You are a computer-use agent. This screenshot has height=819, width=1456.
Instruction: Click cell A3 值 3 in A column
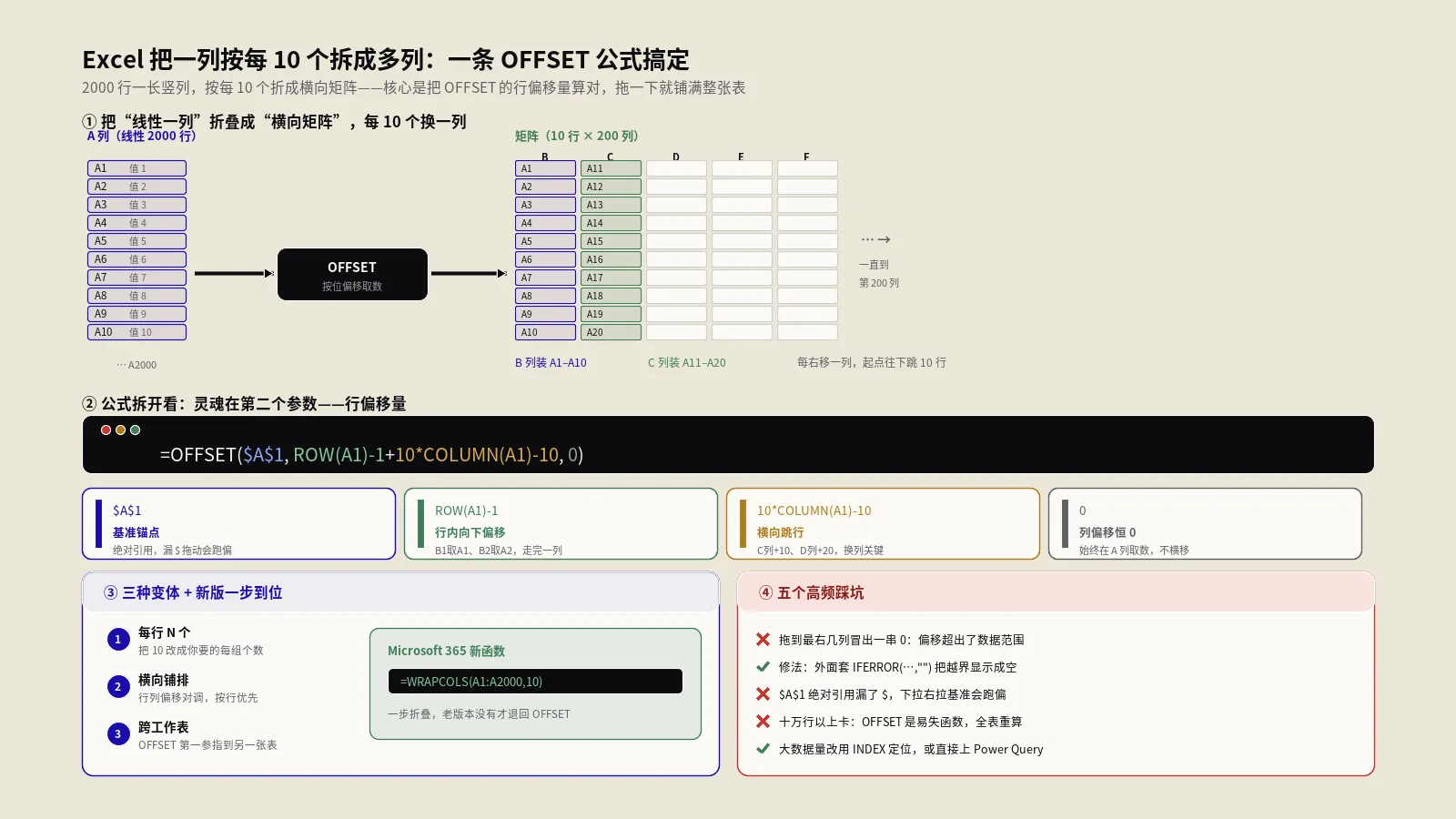point(136,205)
